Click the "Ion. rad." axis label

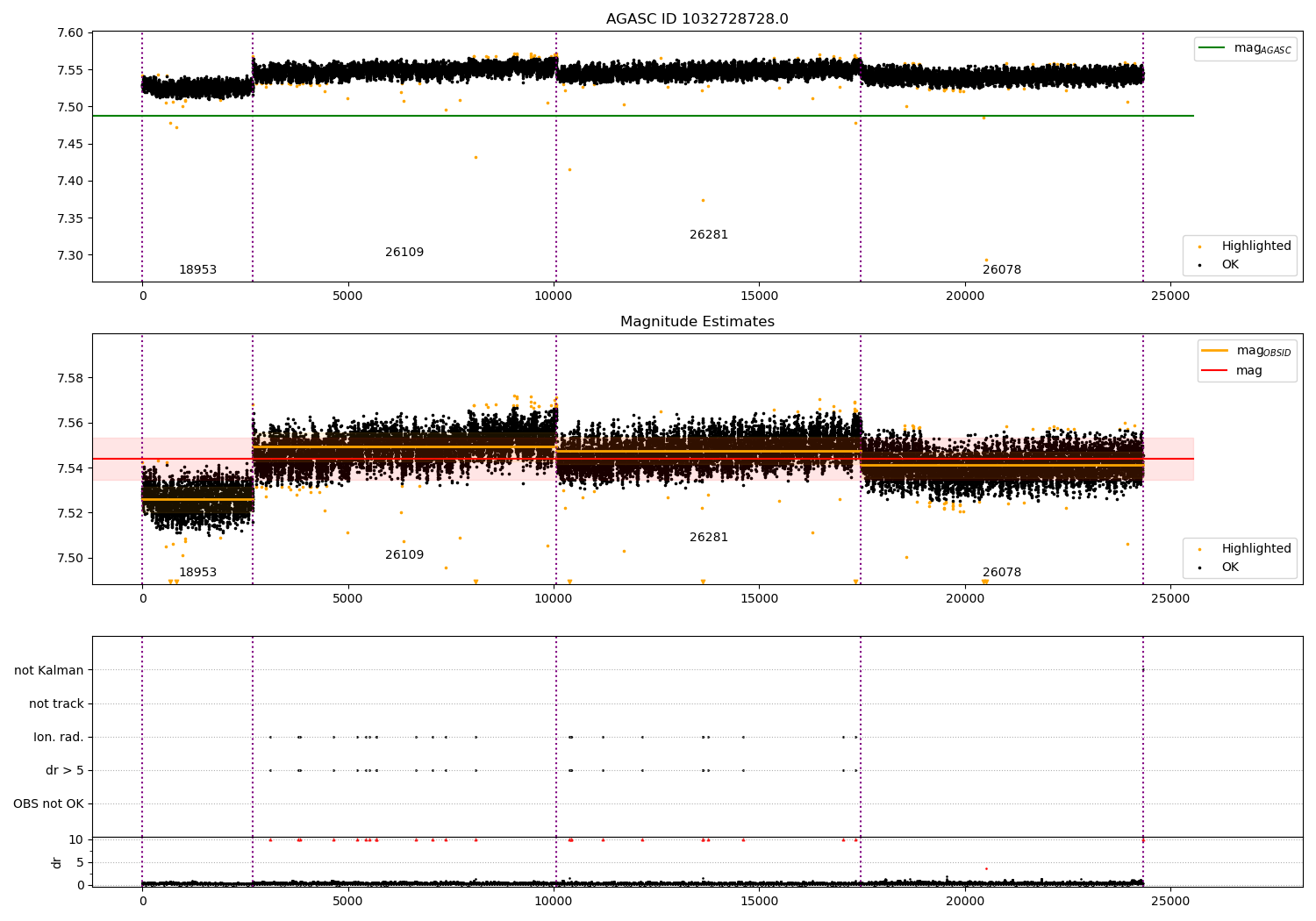(x=59, y=737)
